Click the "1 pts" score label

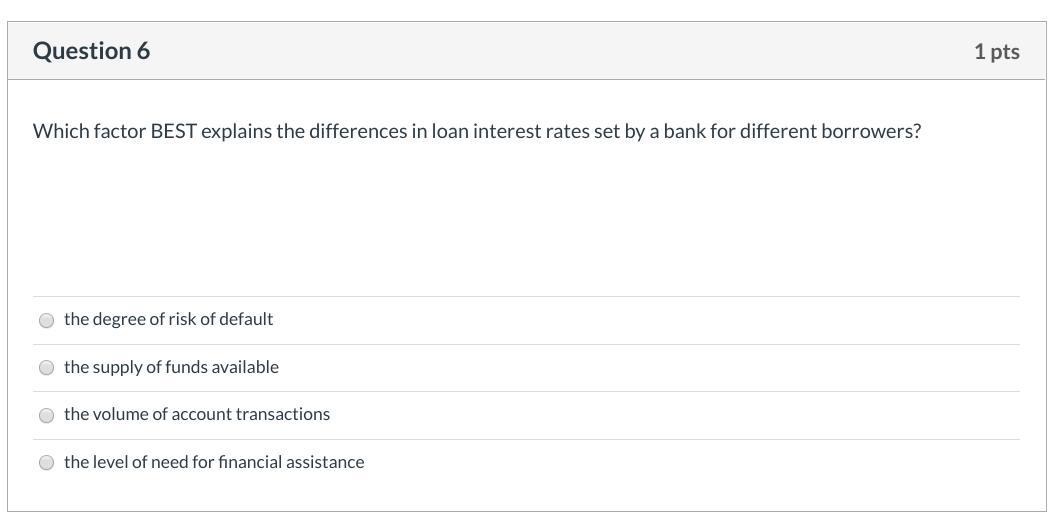coord(996,51)
